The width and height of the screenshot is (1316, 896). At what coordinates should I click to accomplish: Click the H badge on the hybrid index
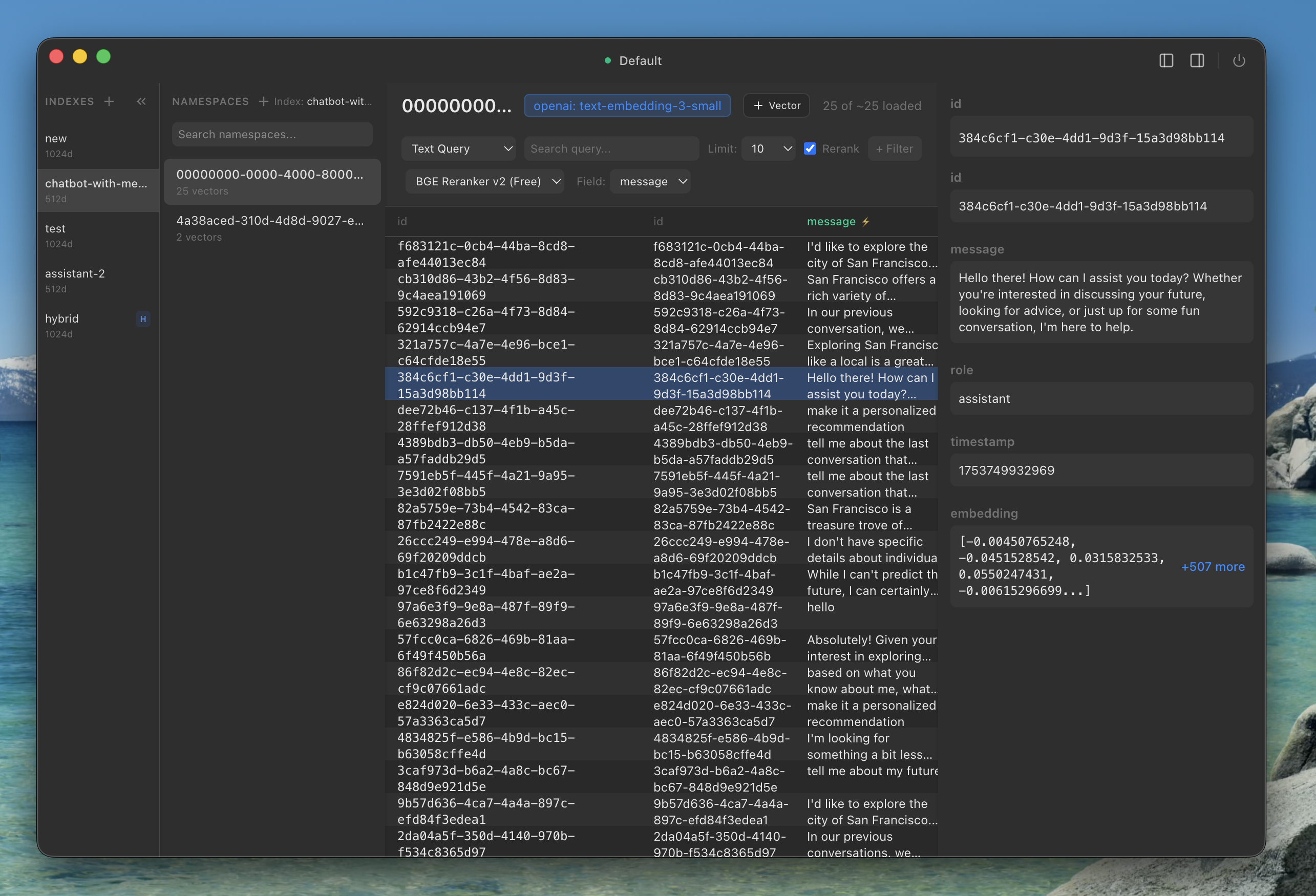click(143, 319)
